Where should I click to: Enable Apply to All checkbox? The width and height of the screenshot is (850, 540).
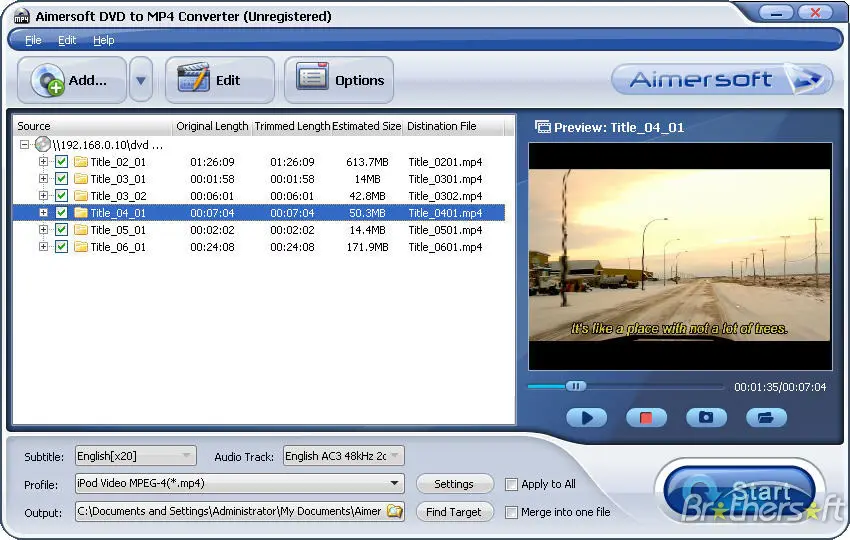[511, 484]
